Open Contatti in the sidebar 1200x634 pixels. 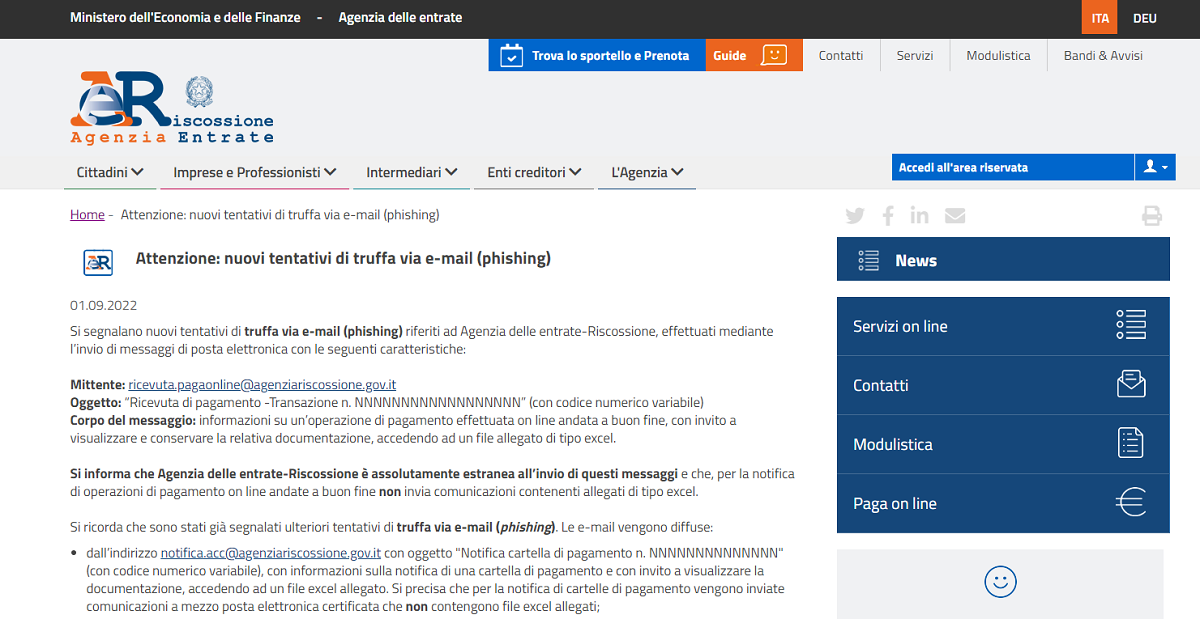pos(1003,385)
